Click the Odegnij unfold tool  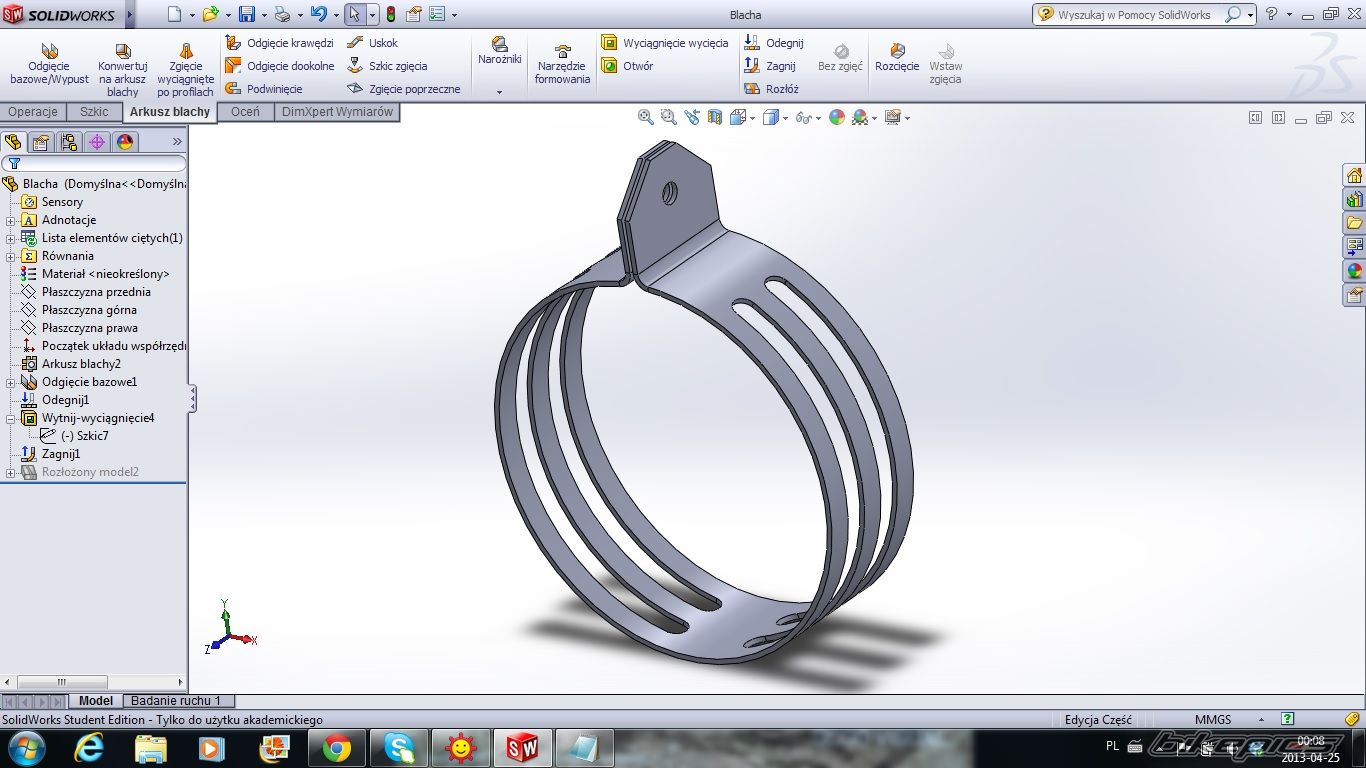click(773, 43)
